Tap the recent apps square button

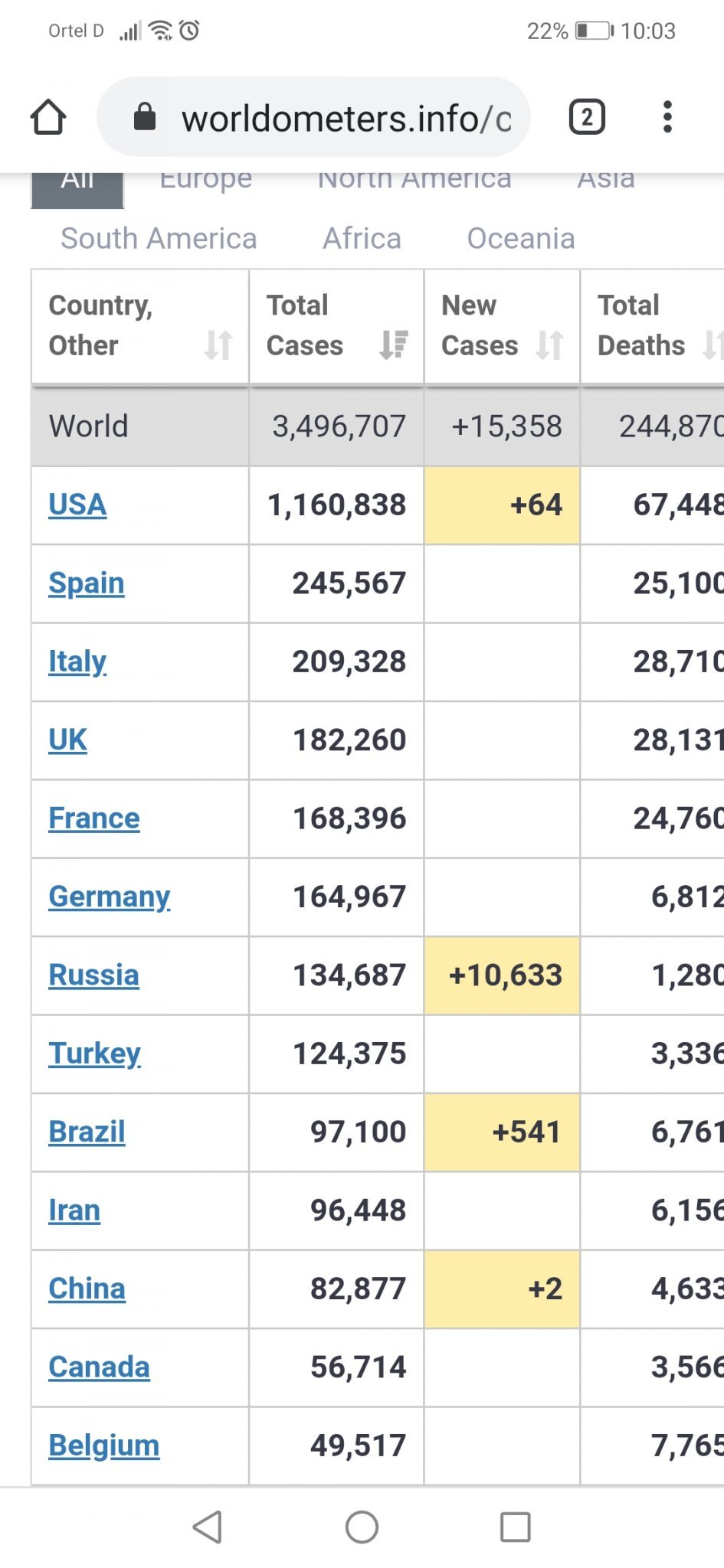(x=515, y=1527)
